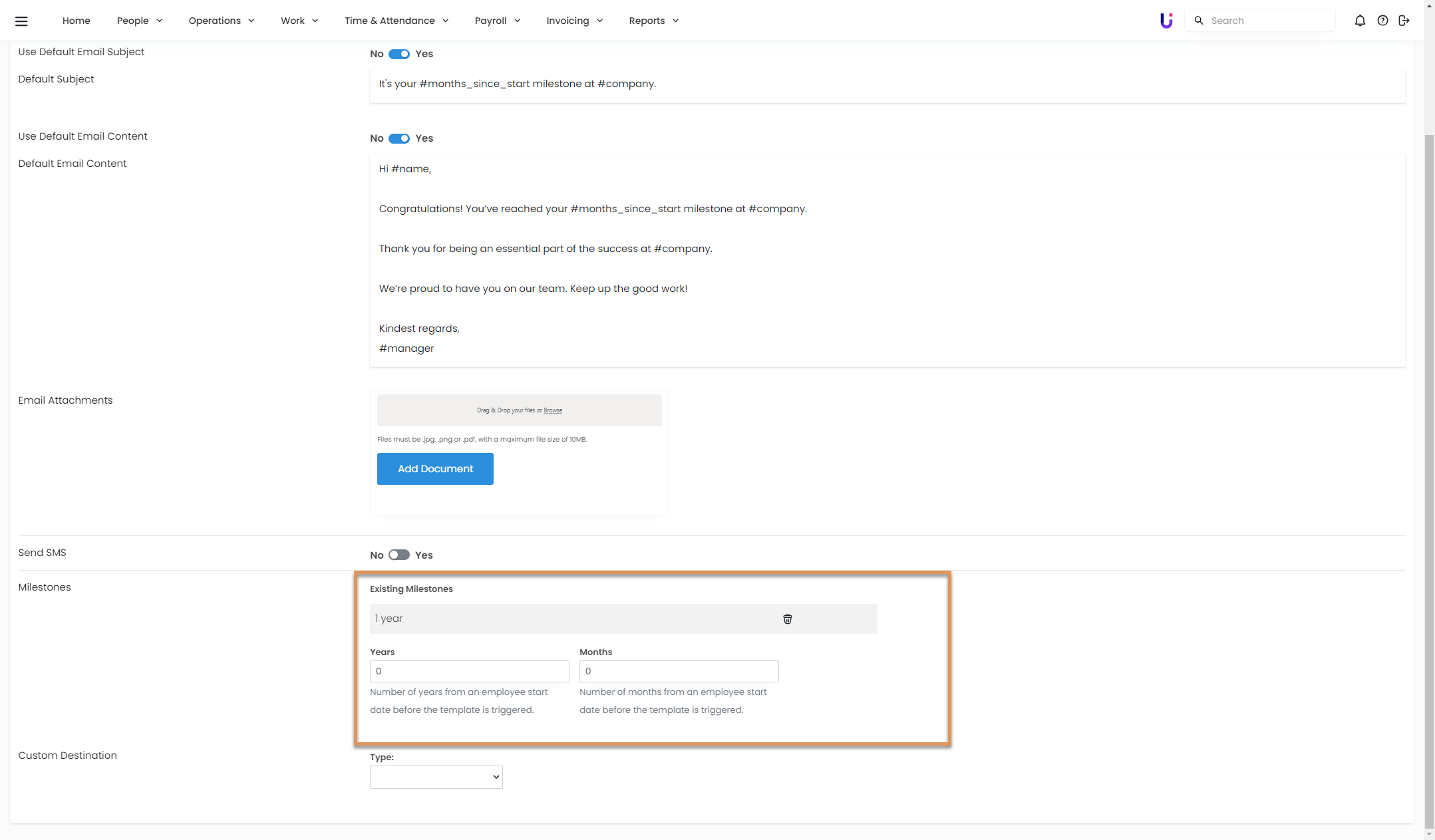
Task: Toggle Use Default Email Subject switch
Action: click(399, 54)
